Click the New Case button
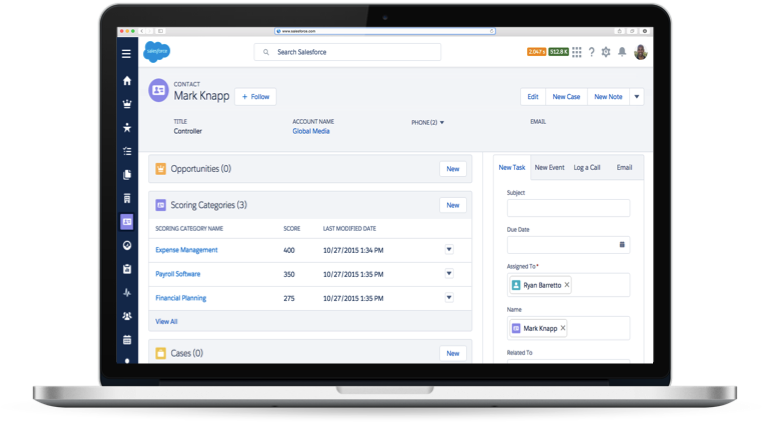The image size is (762, 422). point(566,97)
